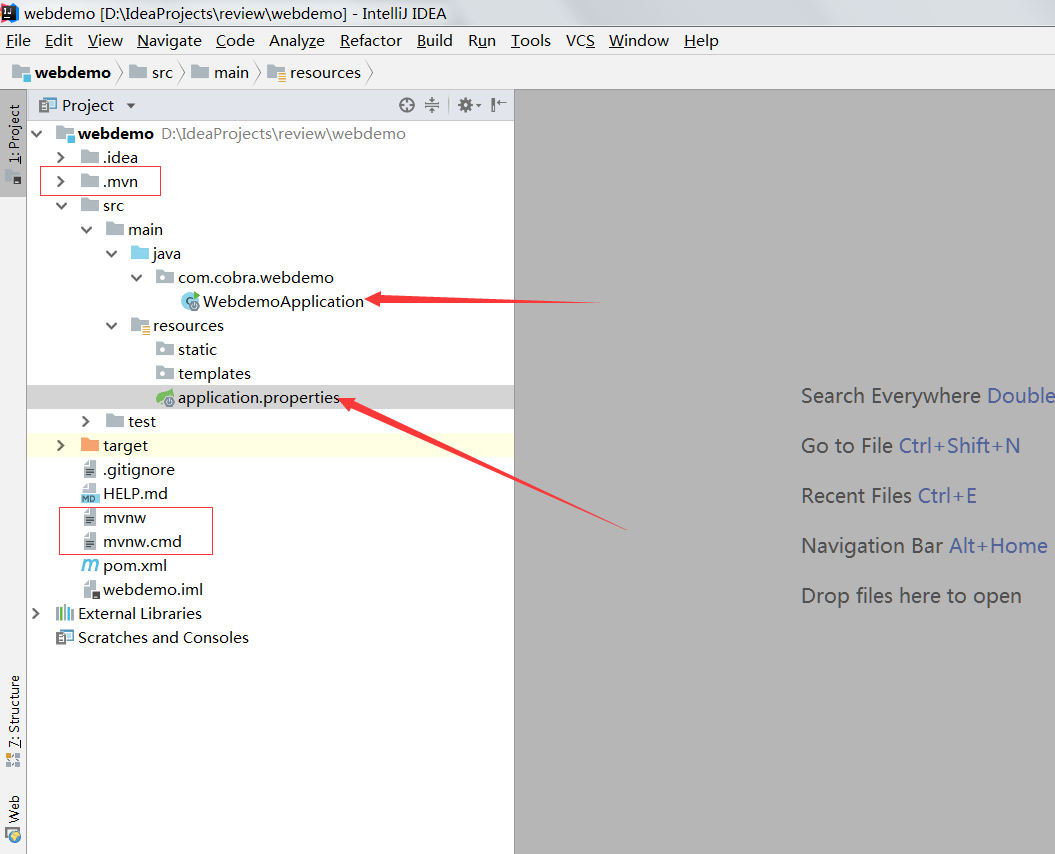Open the Navigate menu
Image resolution: width=1055 pixels, height=854 pixels.
pyautogui.click(x=170, y=41)
